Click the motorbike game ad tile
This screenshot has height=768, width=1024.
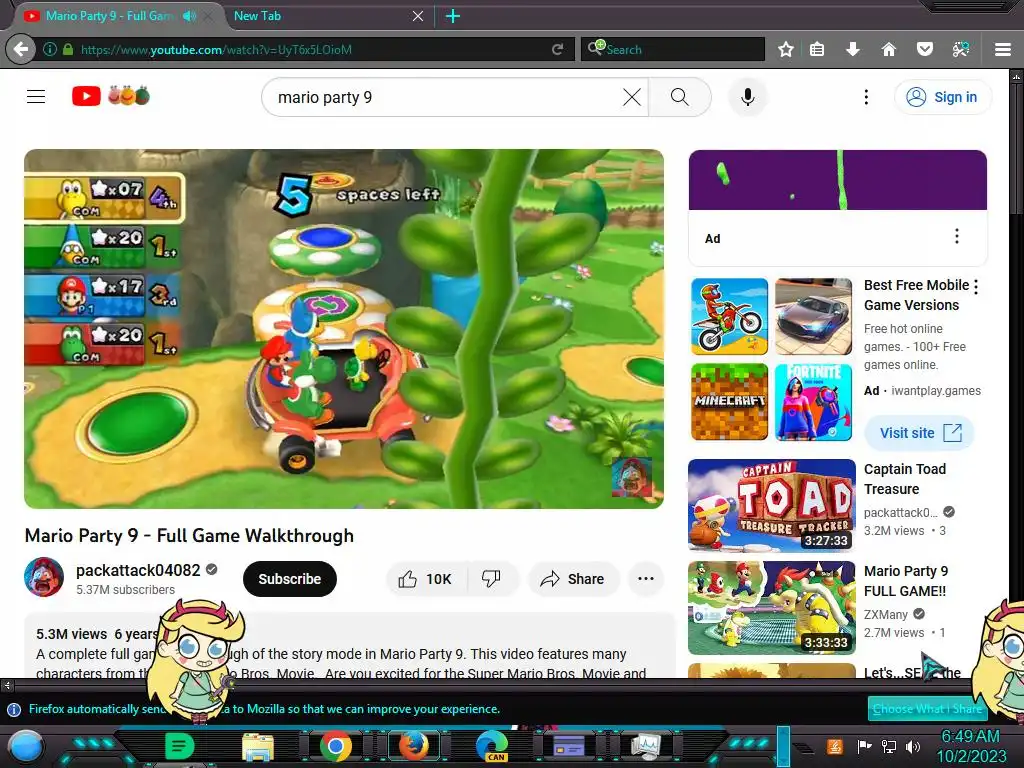pyautogui.click(x=729, y=317)
